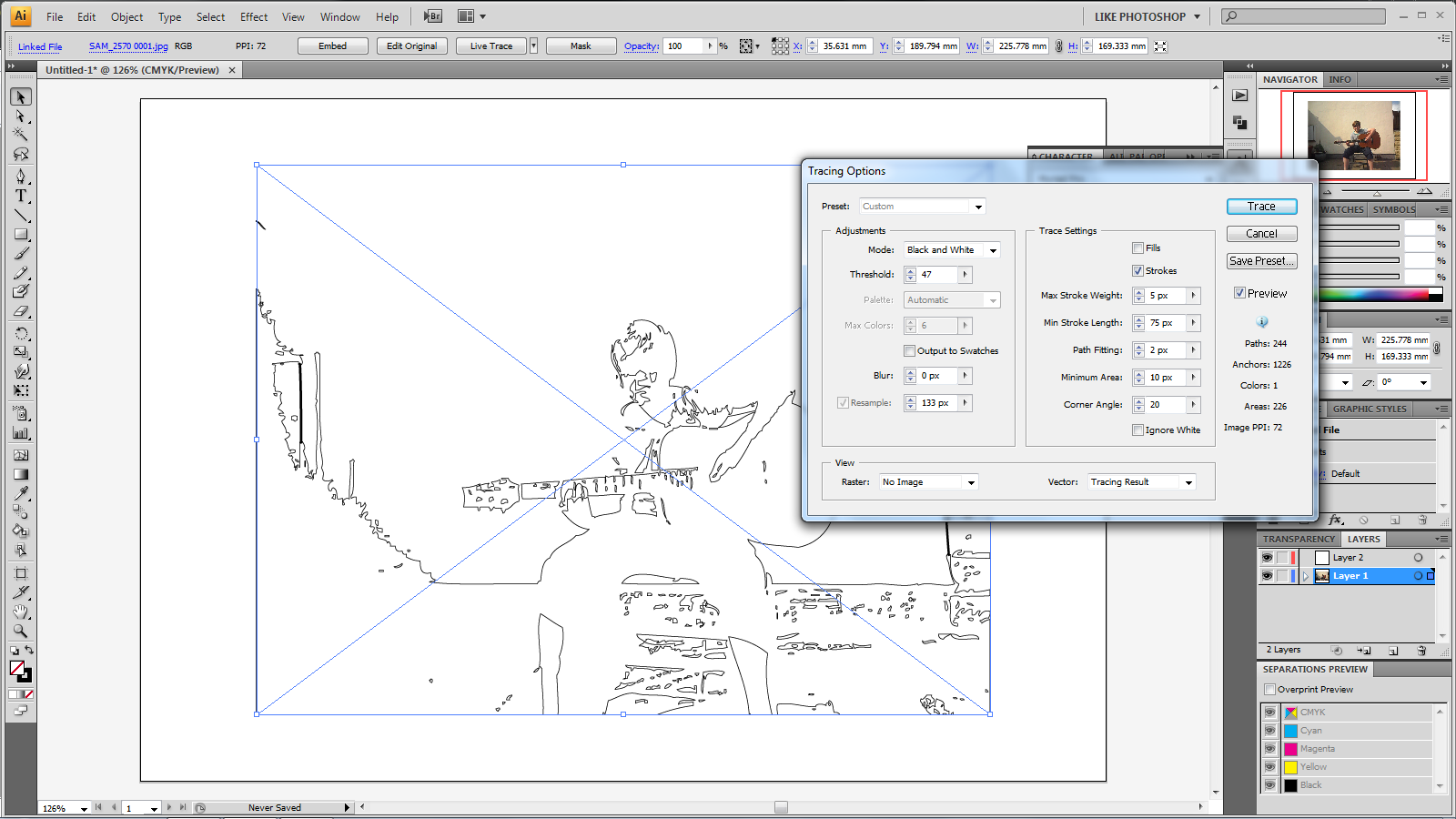Image resolution: width=1456 pixels, height=819 pixels.
Task: Open the Vector dropdown showing Tracing Result
Action: [x=1141, y=481]
